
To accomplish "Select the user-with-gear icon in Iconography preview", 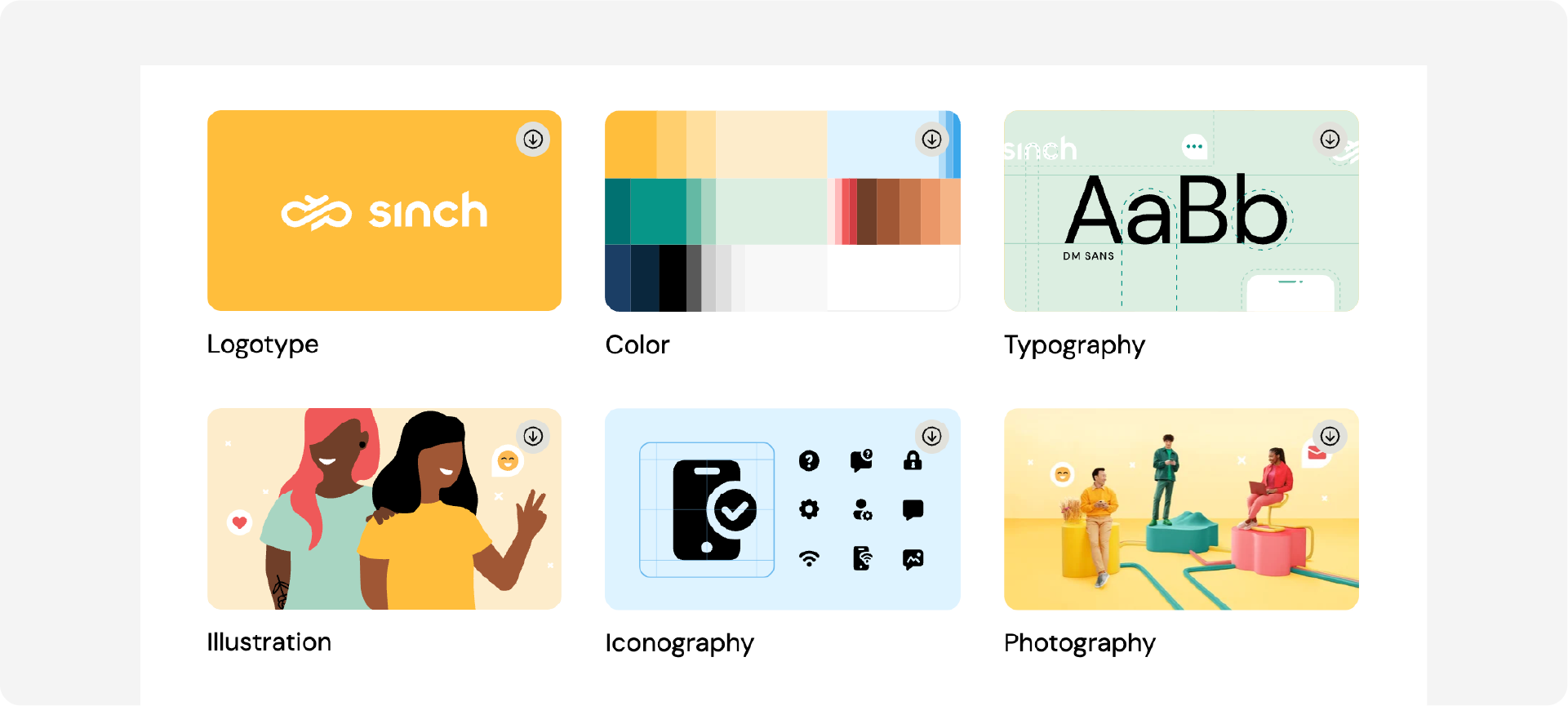I will coord(861,510).
